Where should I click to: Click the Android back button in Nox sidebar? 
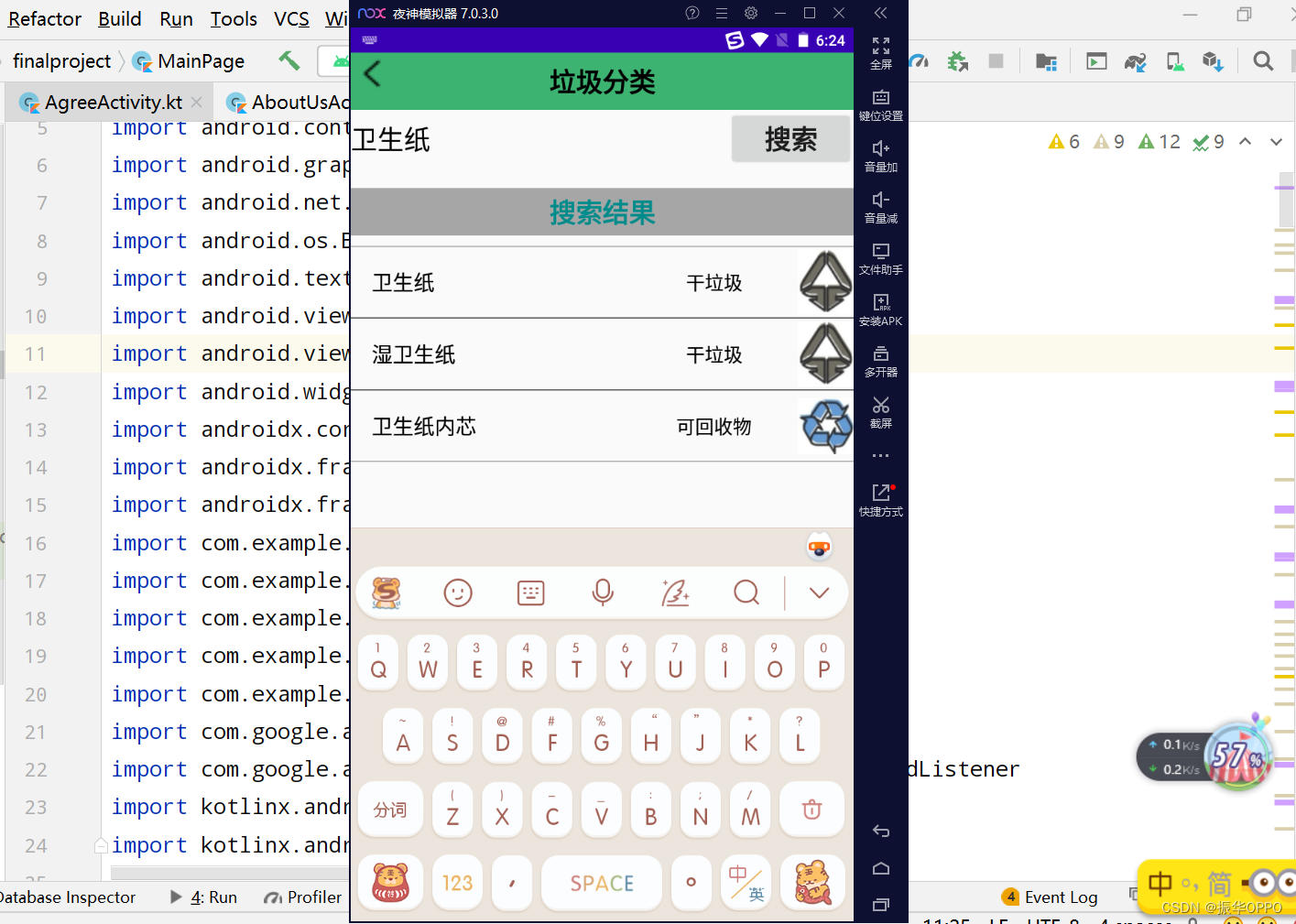tap(881, 832)
